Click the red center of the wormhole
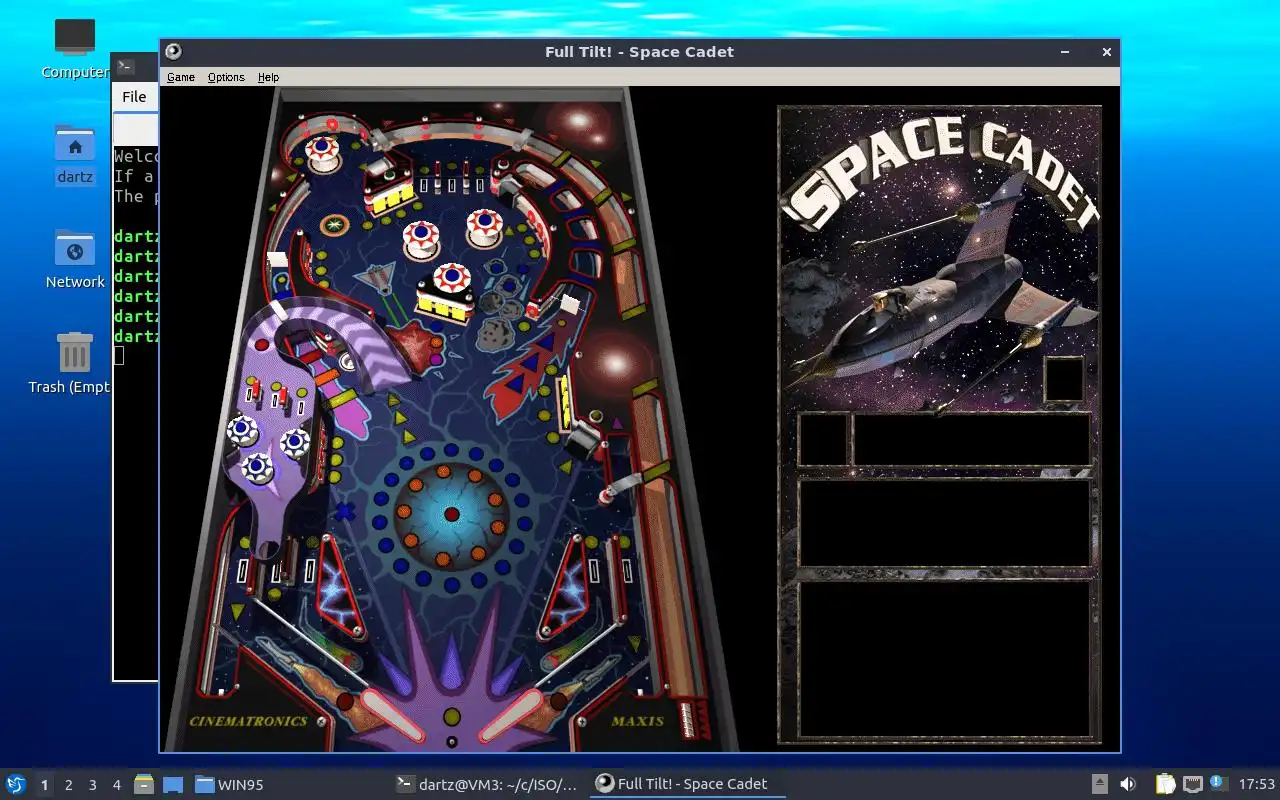 (451, 514)
